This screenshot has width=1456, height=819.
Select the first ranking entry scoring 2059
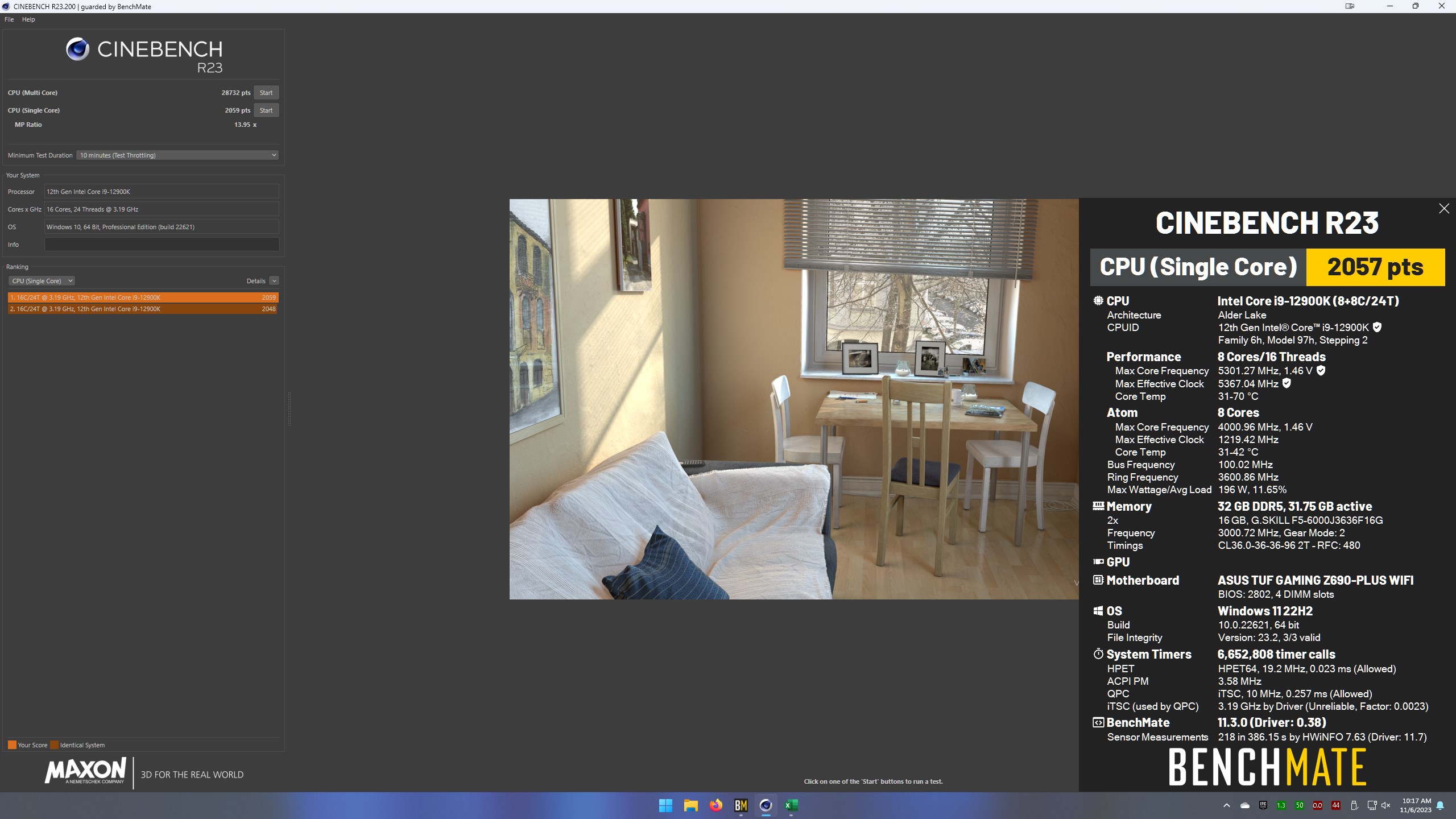coord(143,297)
